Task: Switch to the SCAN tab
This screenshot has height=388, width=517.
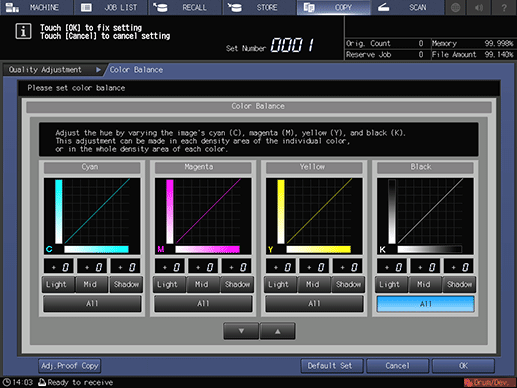Action: click(x=408, y=7)
